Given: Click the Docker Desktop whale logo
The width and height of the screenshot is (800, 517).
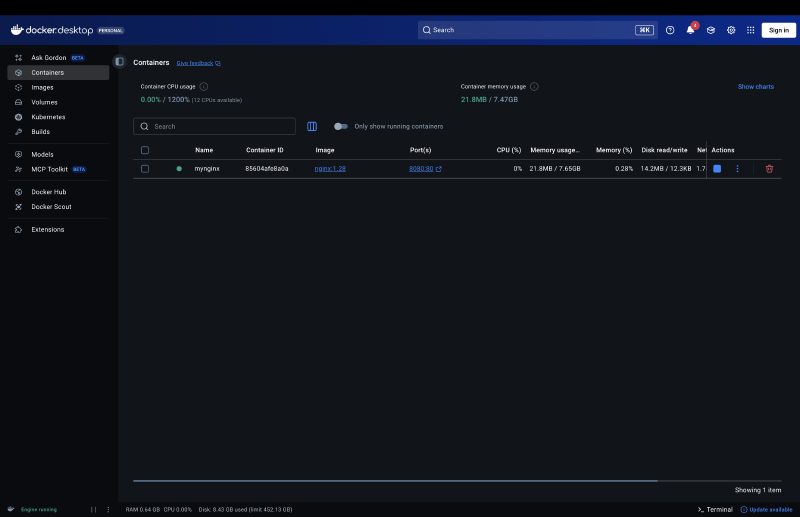Looking at the screenshot, I should point(17,30).
